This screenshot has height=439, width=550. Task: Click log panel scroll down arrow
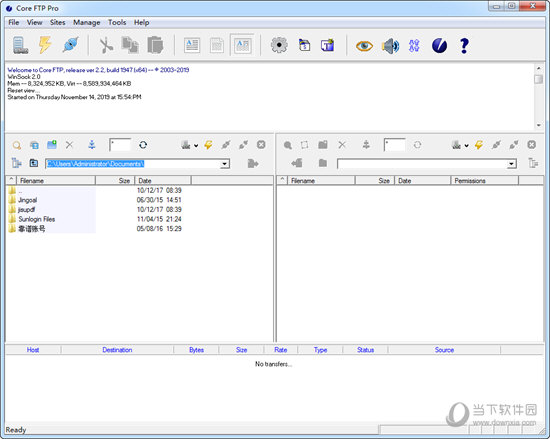[x=538, y=125]
